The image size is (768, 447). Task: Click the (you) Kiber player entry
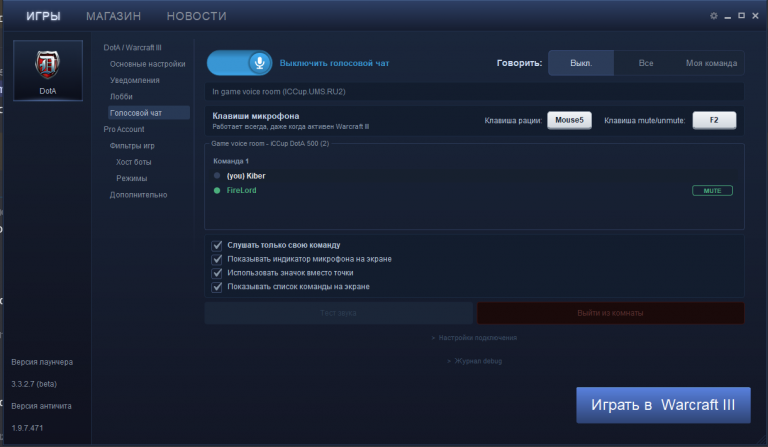[x=246, y=176]
